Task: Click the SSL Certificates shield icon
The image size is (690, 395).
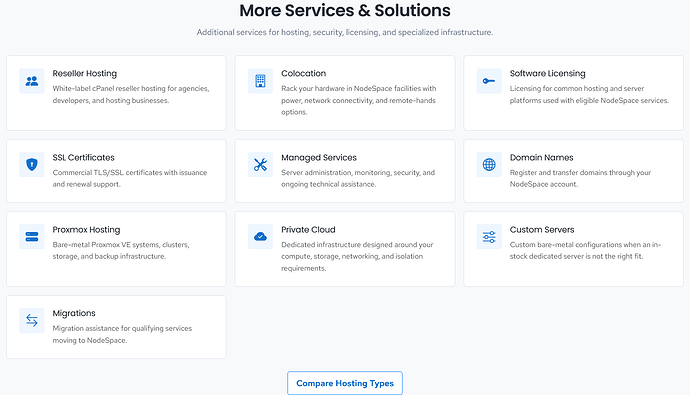Action: 32,165
